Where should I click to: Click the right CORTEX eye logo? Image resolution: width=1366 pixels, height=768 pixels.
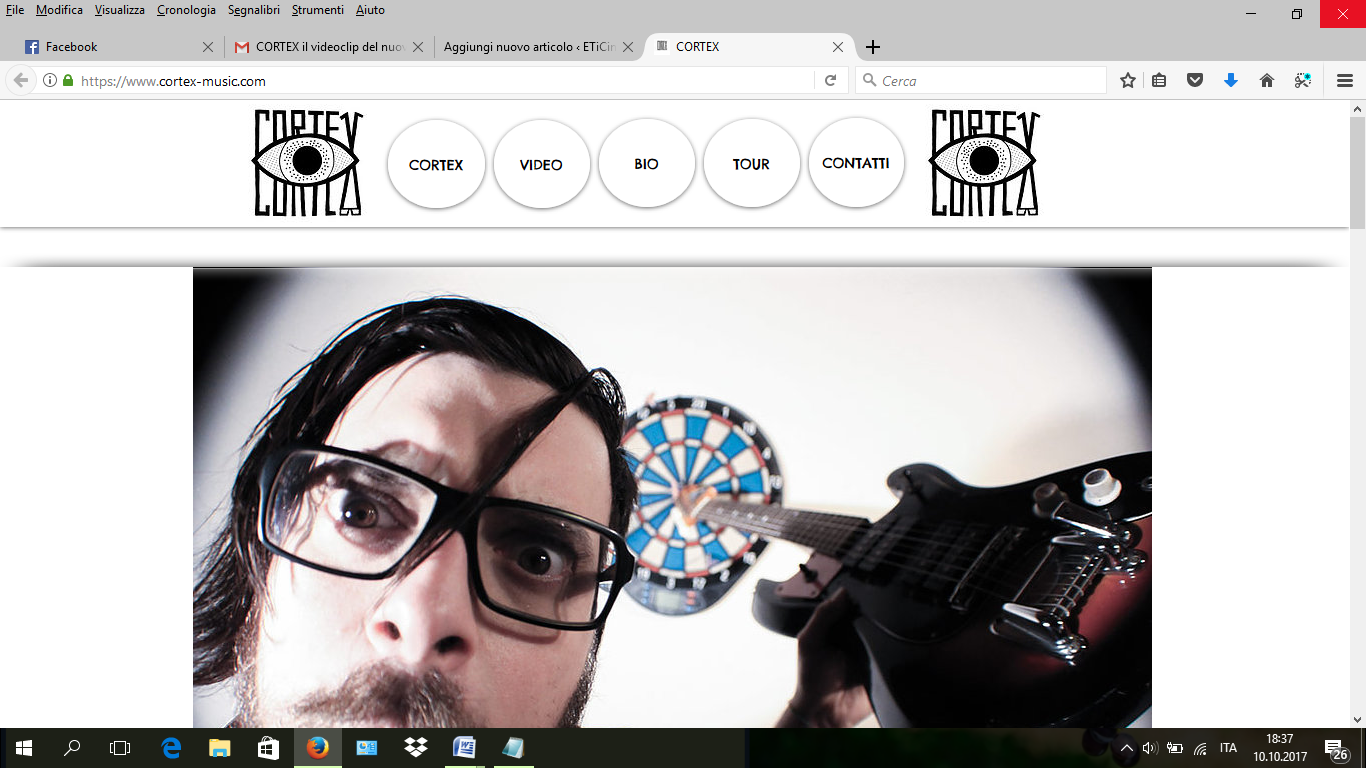click(985, 163)
